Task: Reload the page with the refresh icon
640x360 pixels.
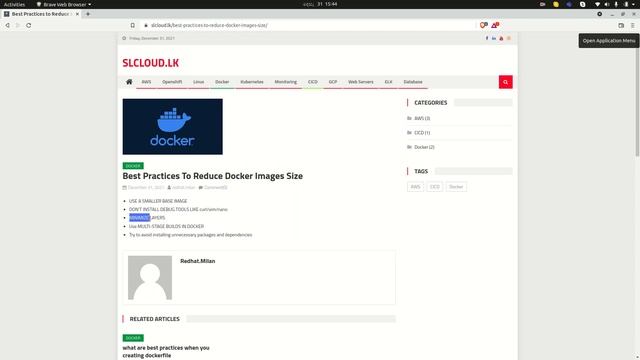Action: [29, 25]
